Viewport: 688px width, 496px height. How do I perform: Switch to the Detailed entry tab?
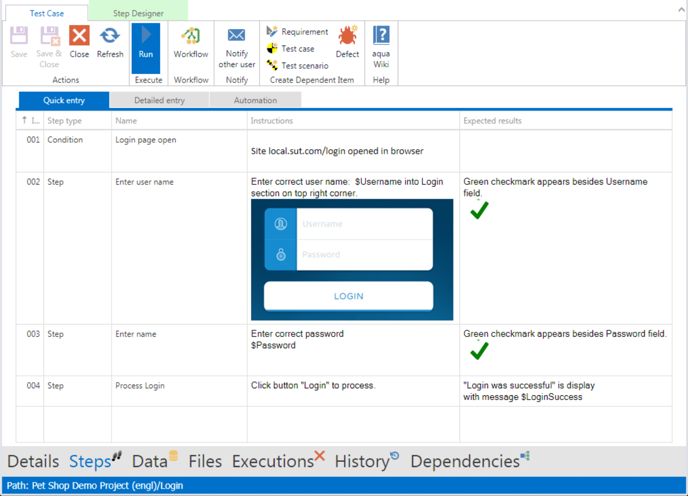coord(159,100)
